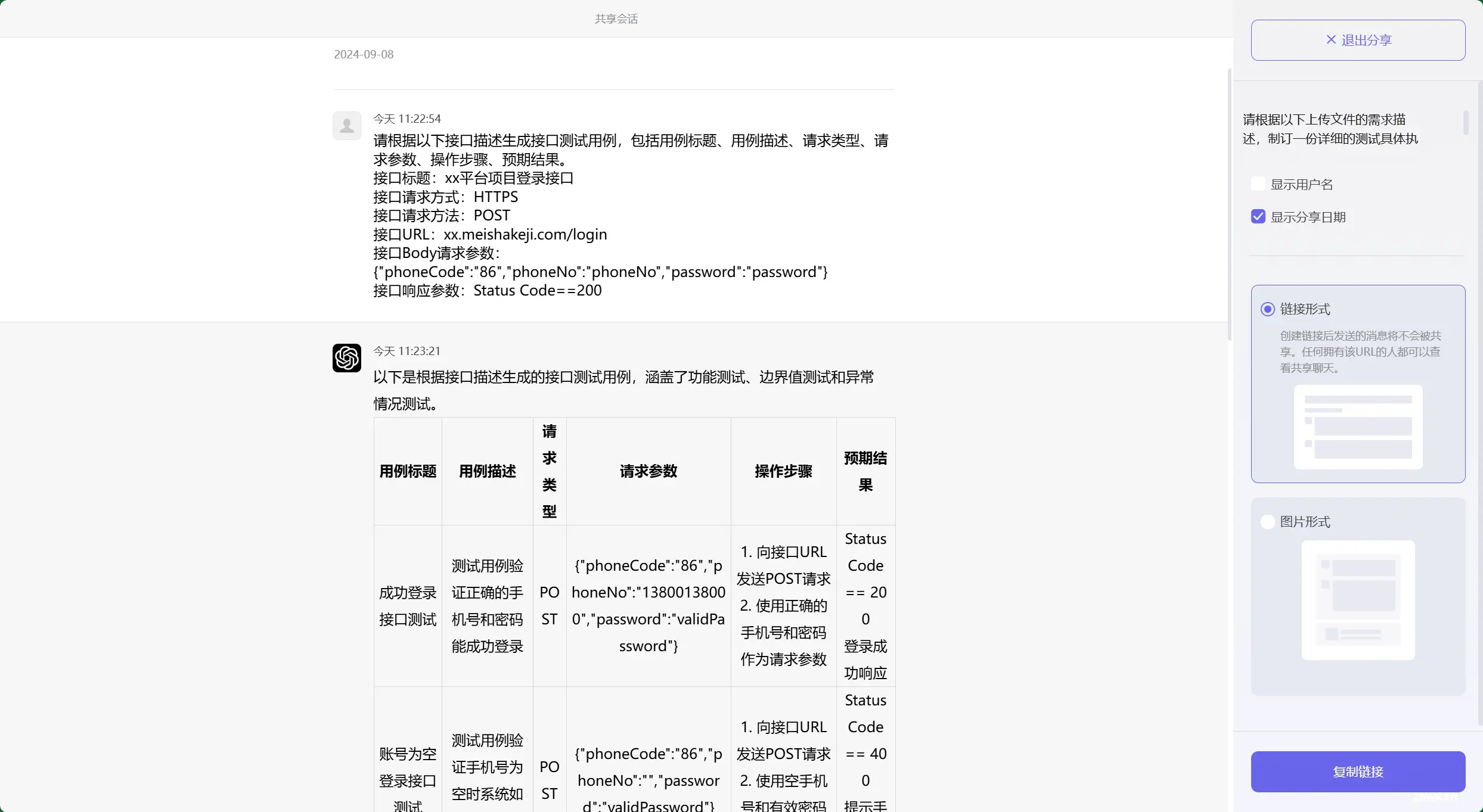The width and height of the screenshot is (1483, 812).
Task: Click the exit share button 退出分享
Action: 1358,40
